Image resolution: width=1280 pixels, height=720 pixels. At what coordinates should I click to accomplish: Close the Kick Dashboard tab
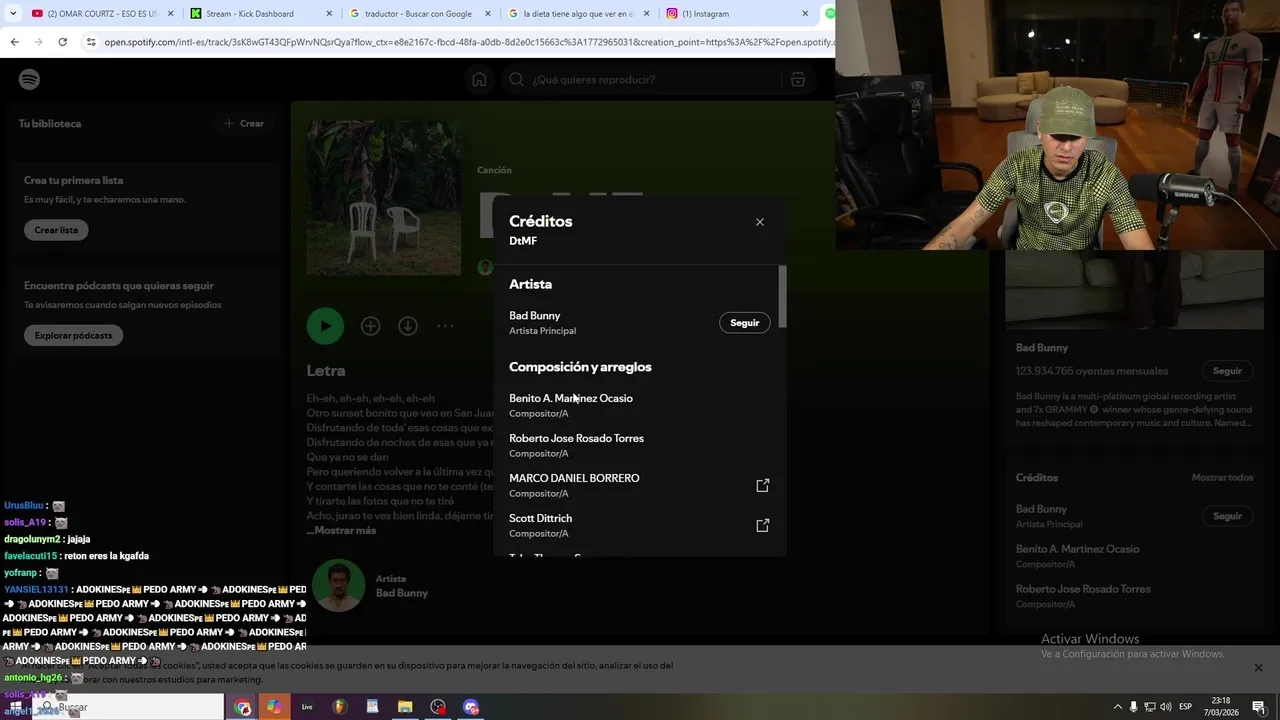pyautogui.click(x=329, y=14)
